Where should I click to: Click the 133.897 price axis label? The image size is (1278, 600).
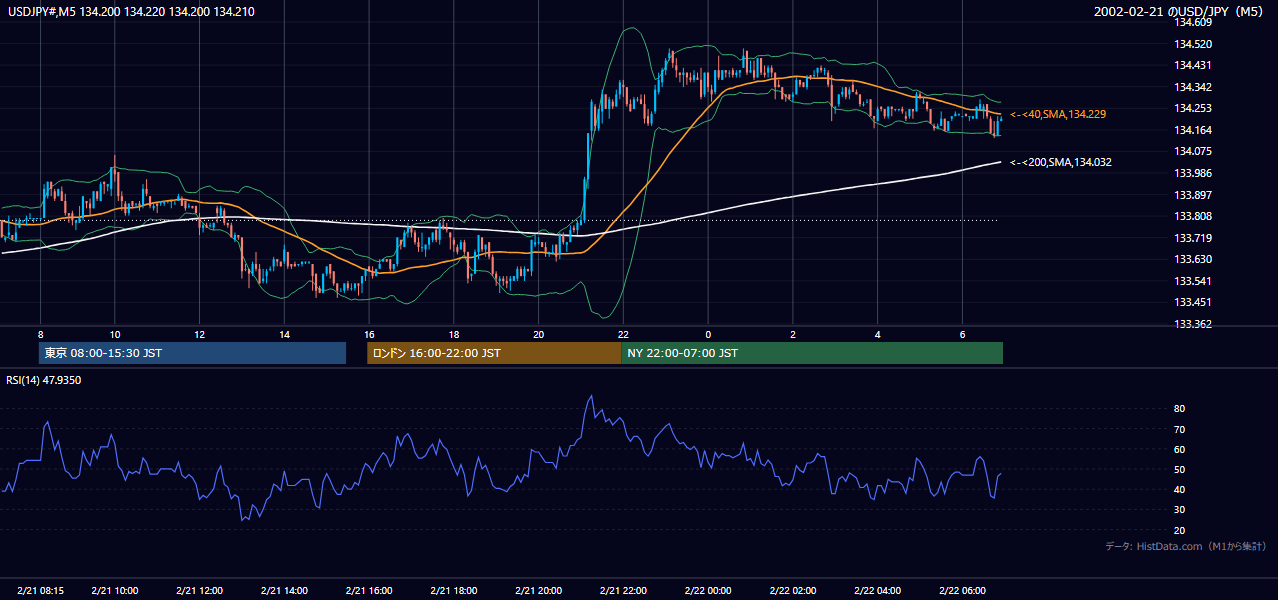1193,194
